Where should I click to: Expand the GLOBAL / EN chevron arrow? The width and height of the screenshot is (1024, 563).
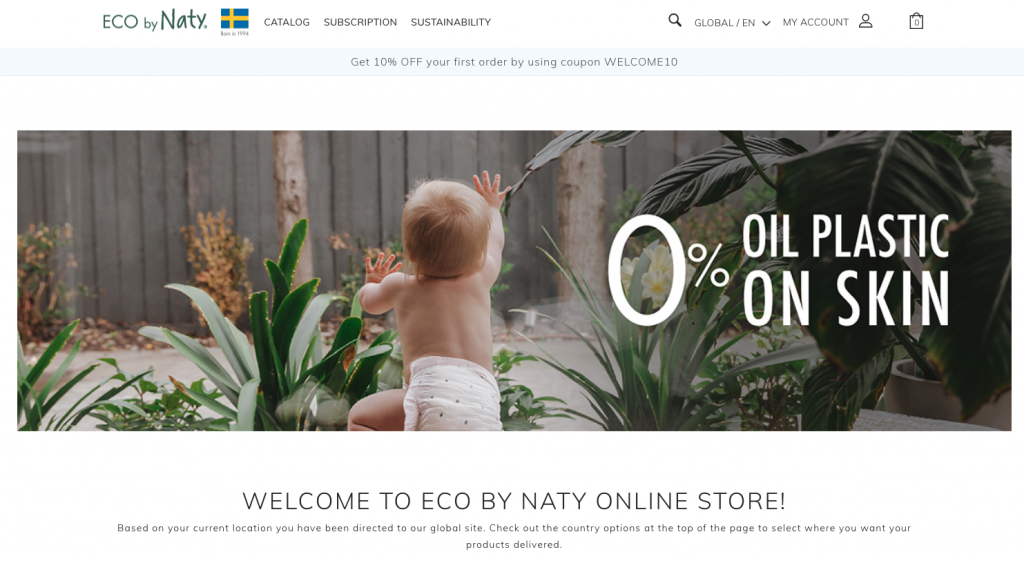[x=766, y=23]
